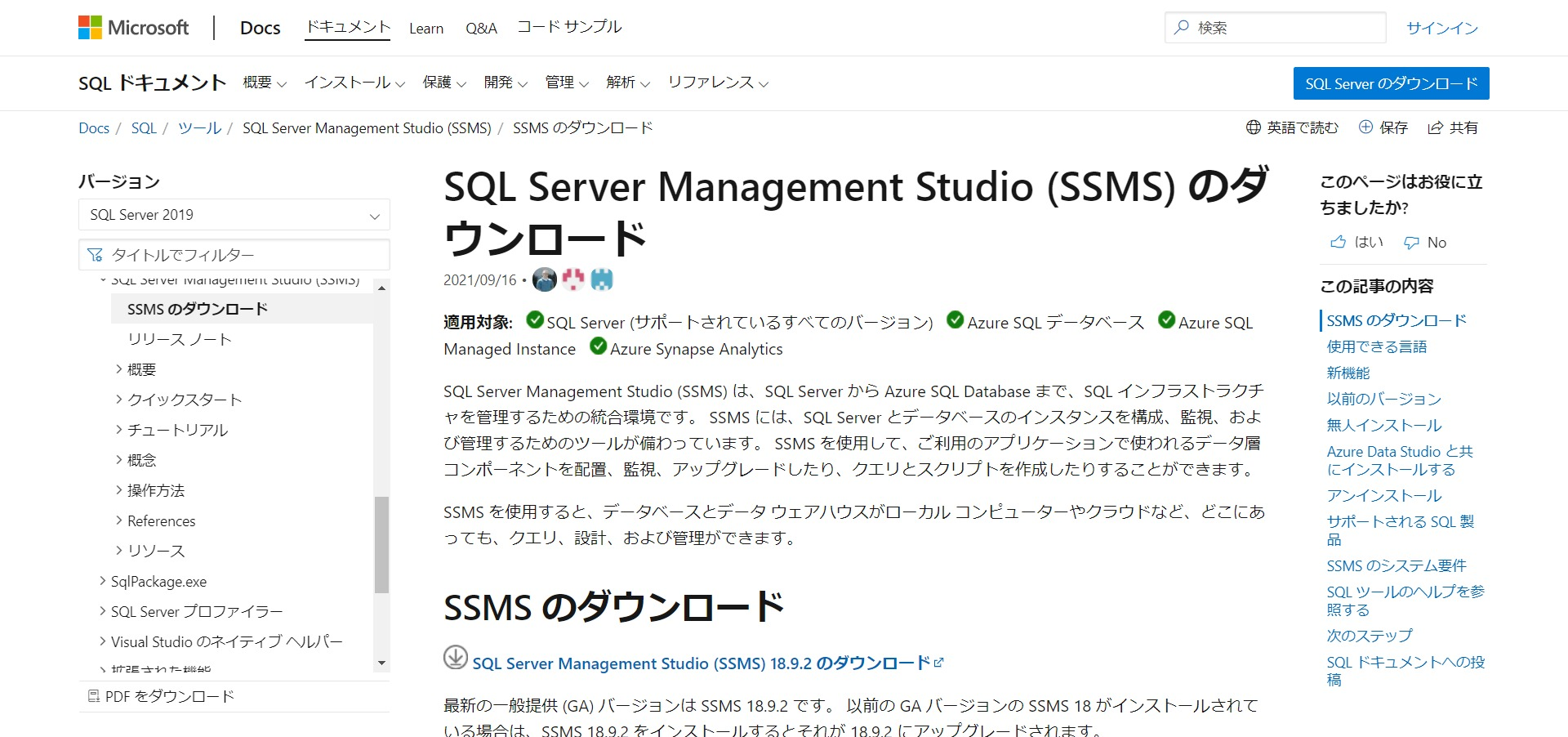The image size is (1568, 737).
Task: Expand the クイックスタート tree node
Action: click(119, 399)
